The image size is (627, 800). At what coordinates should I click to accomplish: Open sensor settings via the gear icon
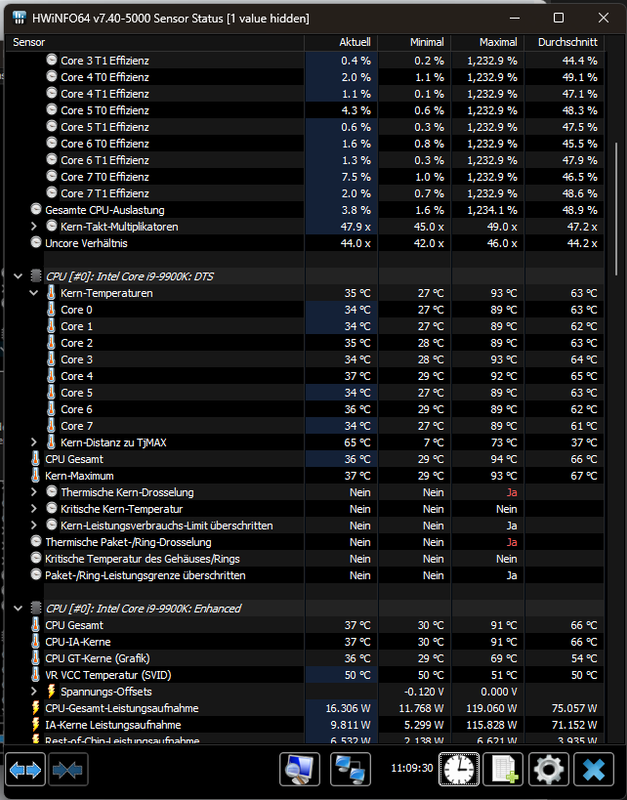click(548, 769)
